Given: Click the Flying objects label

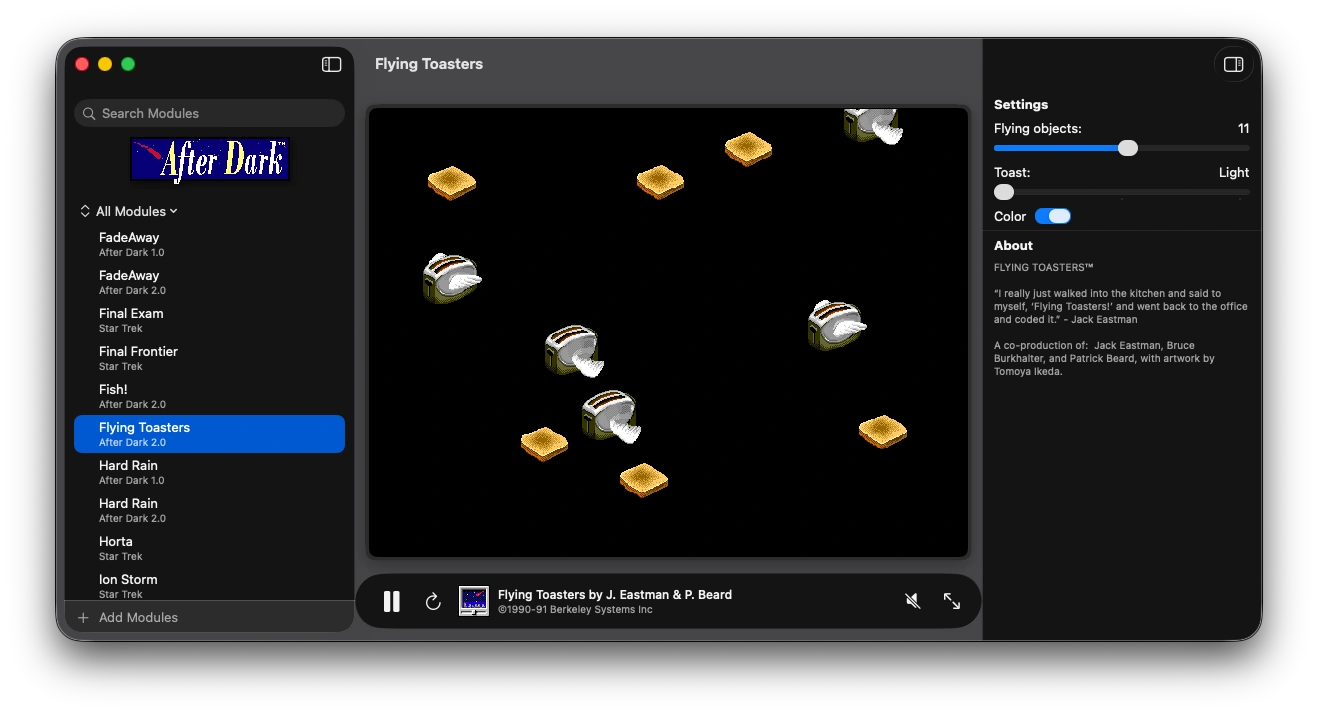Looking at the screenshot, I should [x=1038, y=128].
